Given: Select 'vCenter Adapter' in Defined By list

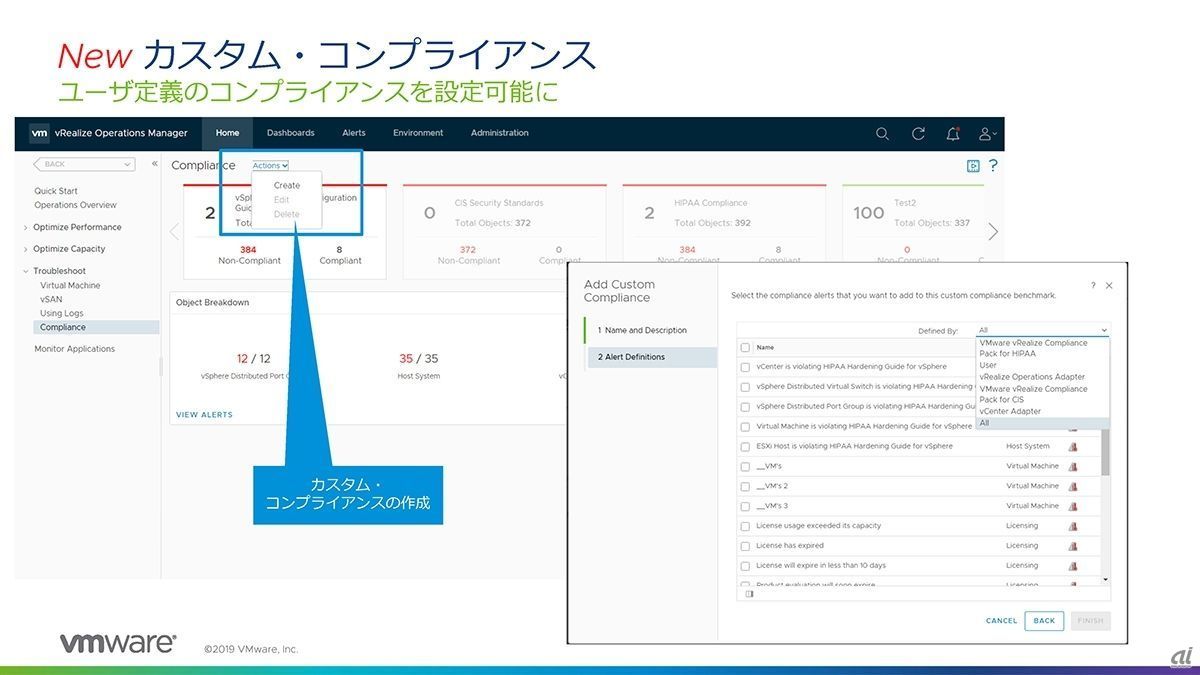Looking at the screenshot, I should (1010, 411).
